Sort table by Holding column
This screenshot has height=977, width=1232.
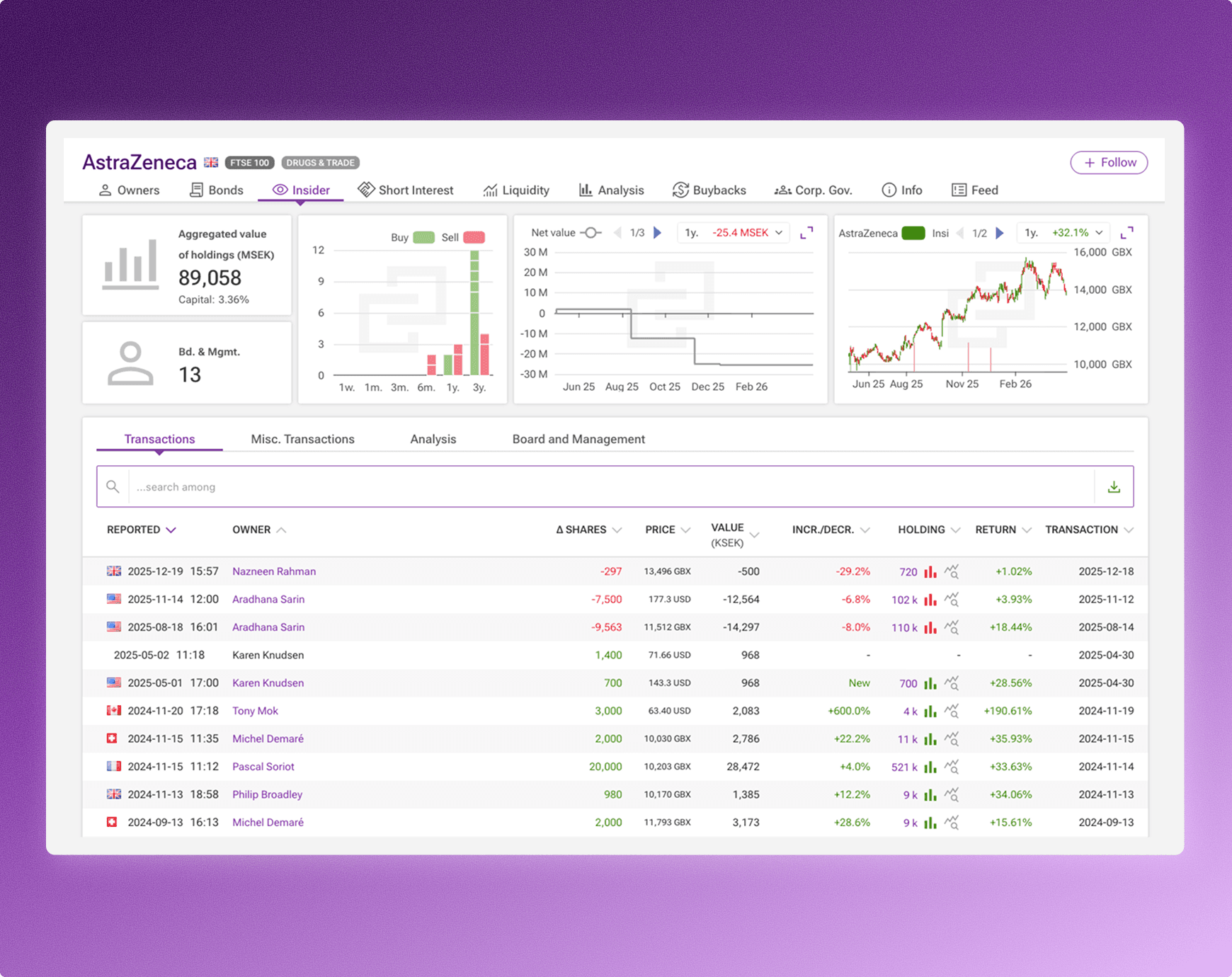[x=929, y=530]
